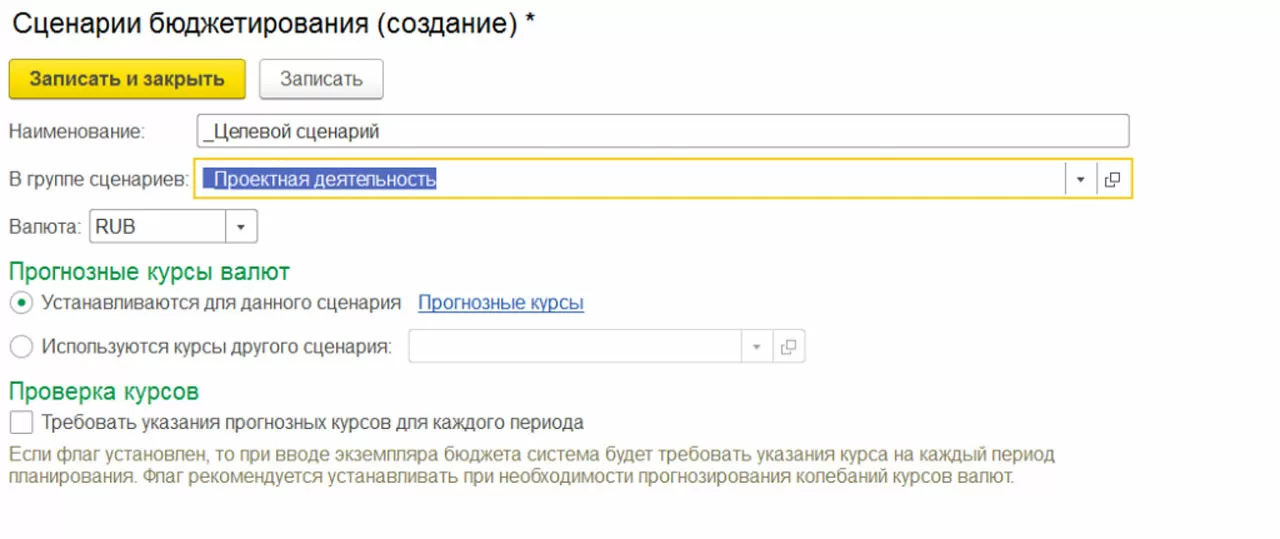This screenshot has height=539, width=1280.
Task: Click into the Наименование text field
Action: pos(662,131)
